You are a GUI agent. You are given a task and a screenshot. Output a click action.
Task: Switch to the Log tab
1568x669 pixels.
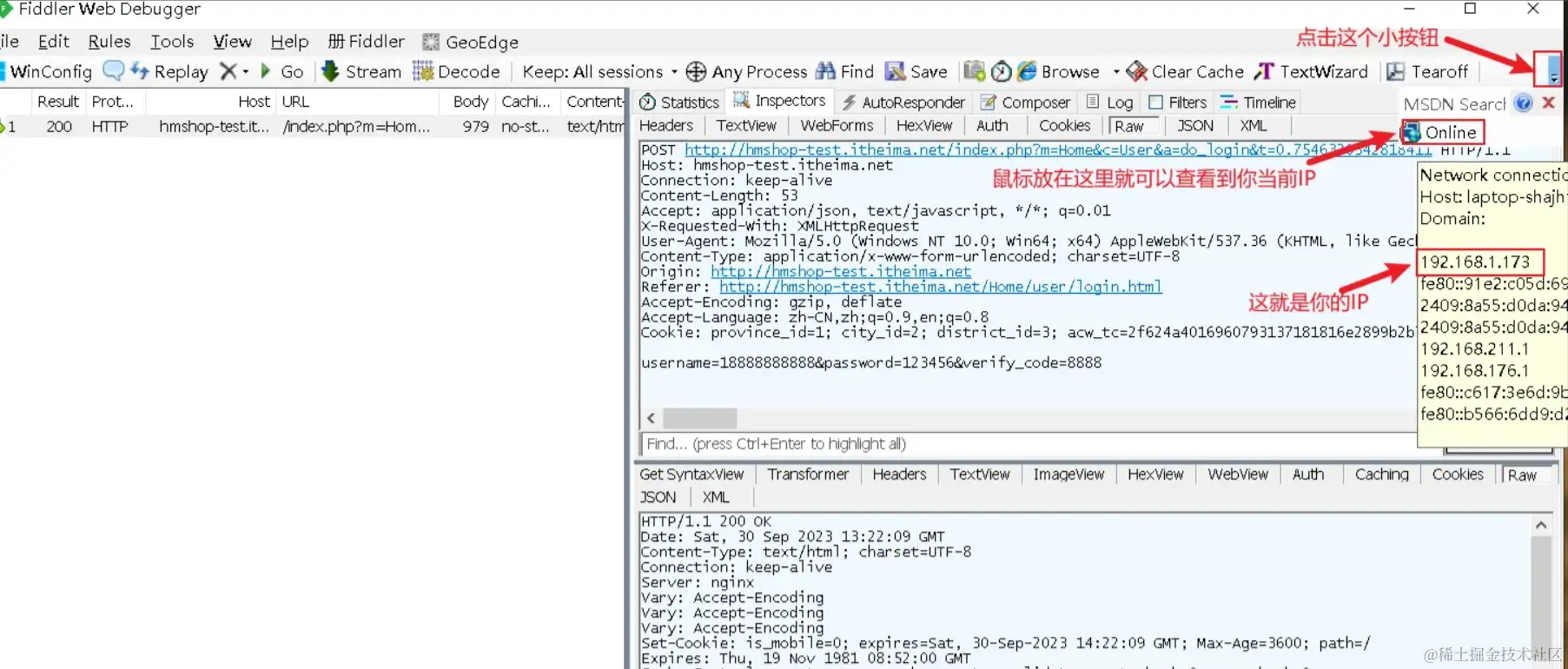tap(1110, 102)
